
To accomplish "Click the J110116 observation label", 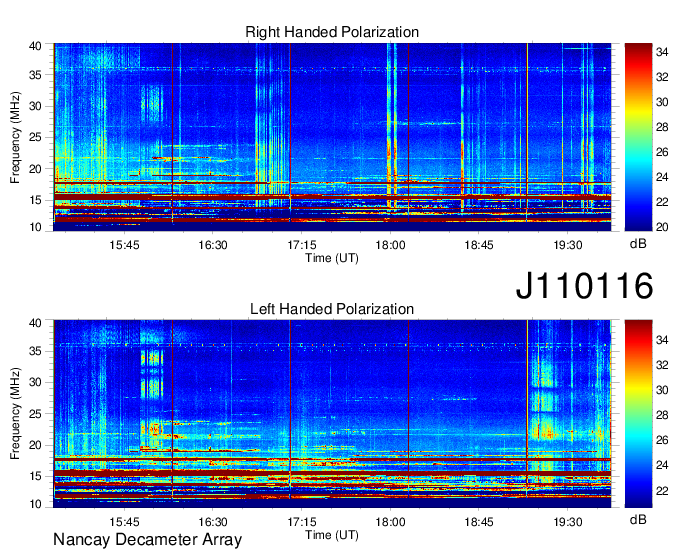I will tap(584, 286).
